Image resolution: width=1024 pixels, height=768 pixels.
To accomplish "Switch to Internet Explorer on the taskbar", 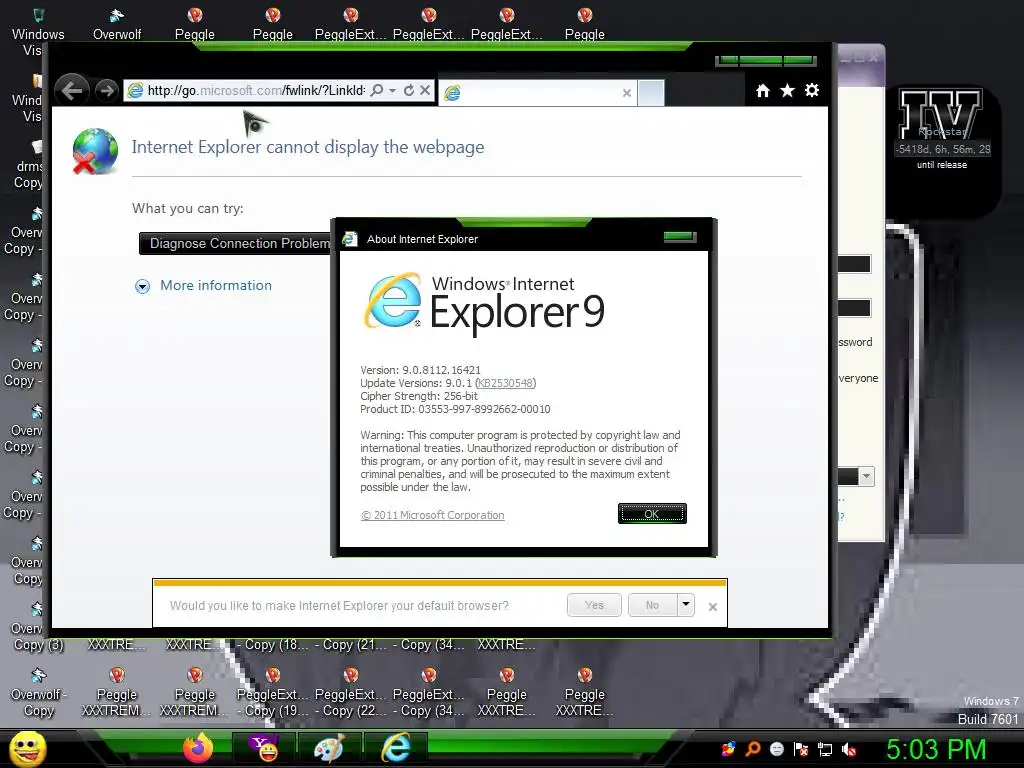I will pyautogui.click(x=395, y=748).
